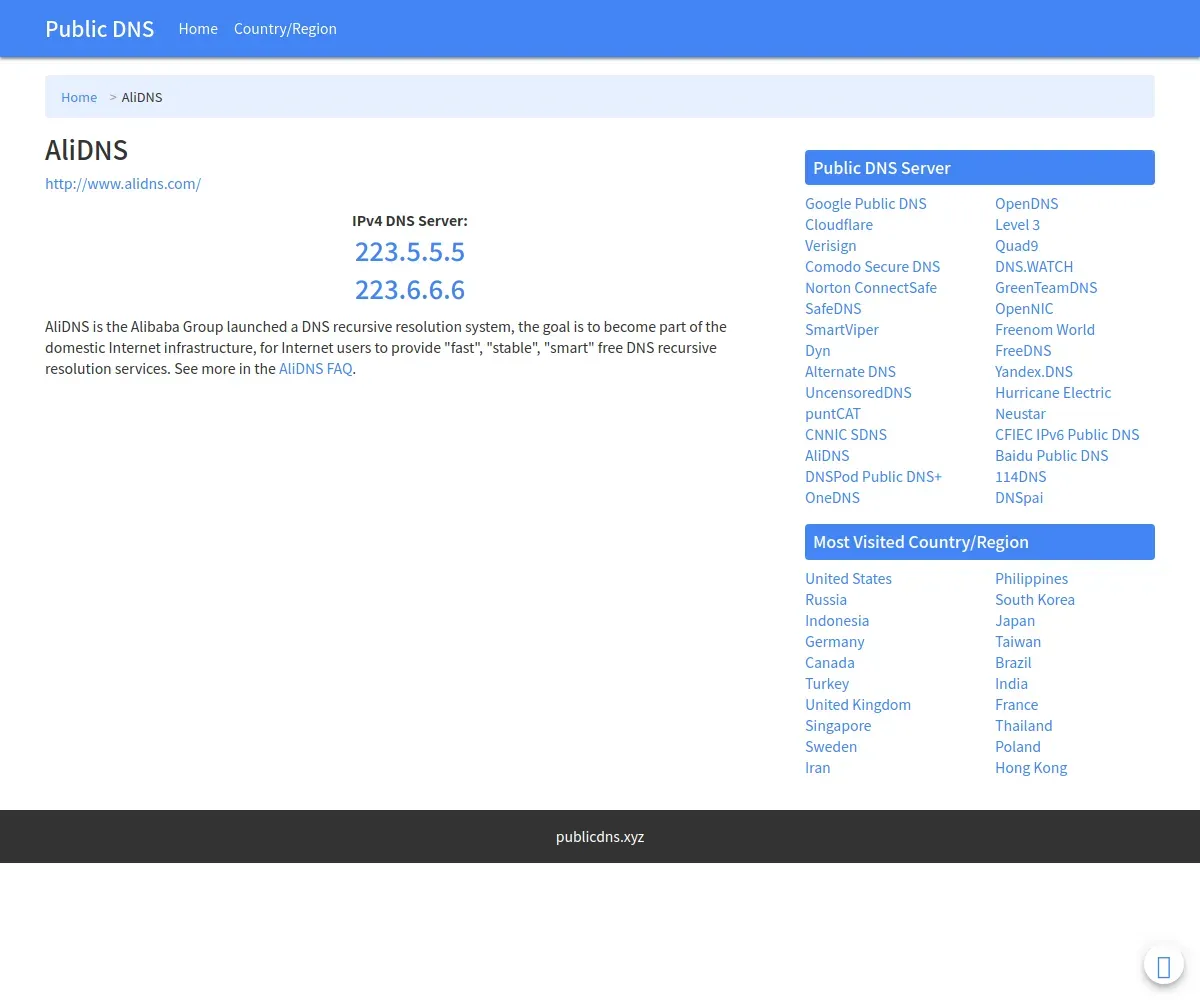Select Poland
Screen dimensions: 1200x1000
1018,747
